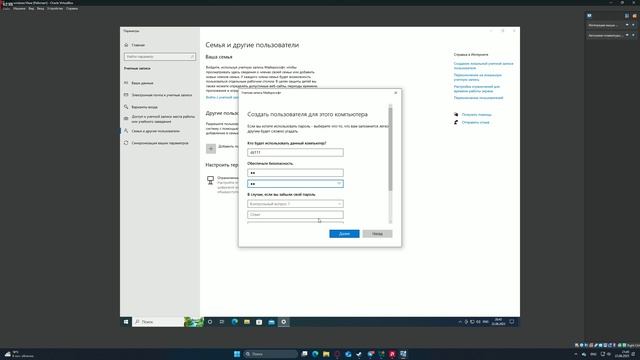Open the Контрольный вопрос 1 dropdown
Viewport: 640px width, 360px height.
pos(295,204)
